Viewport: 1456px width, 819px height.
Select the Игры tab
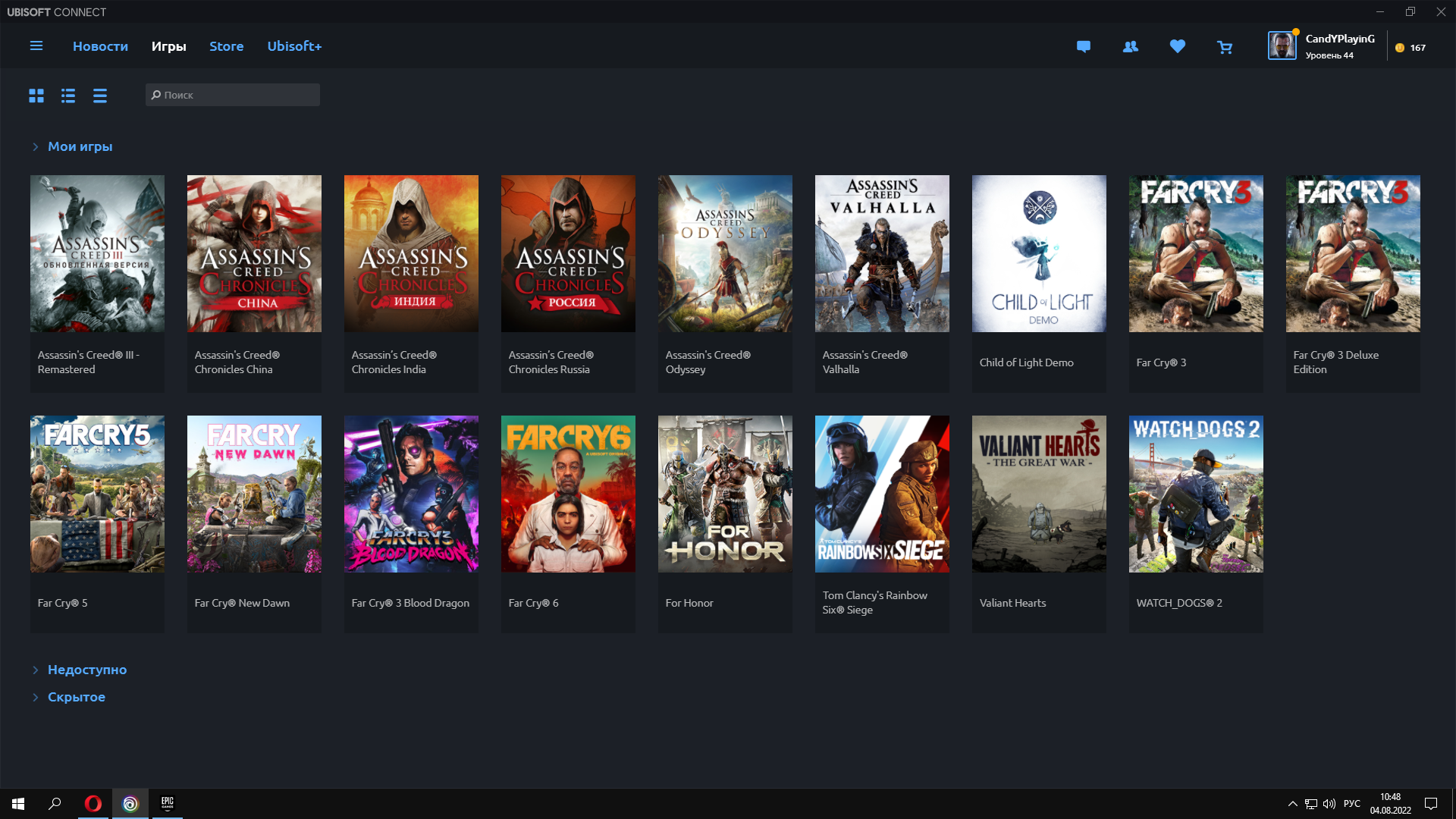click(168, 46)
